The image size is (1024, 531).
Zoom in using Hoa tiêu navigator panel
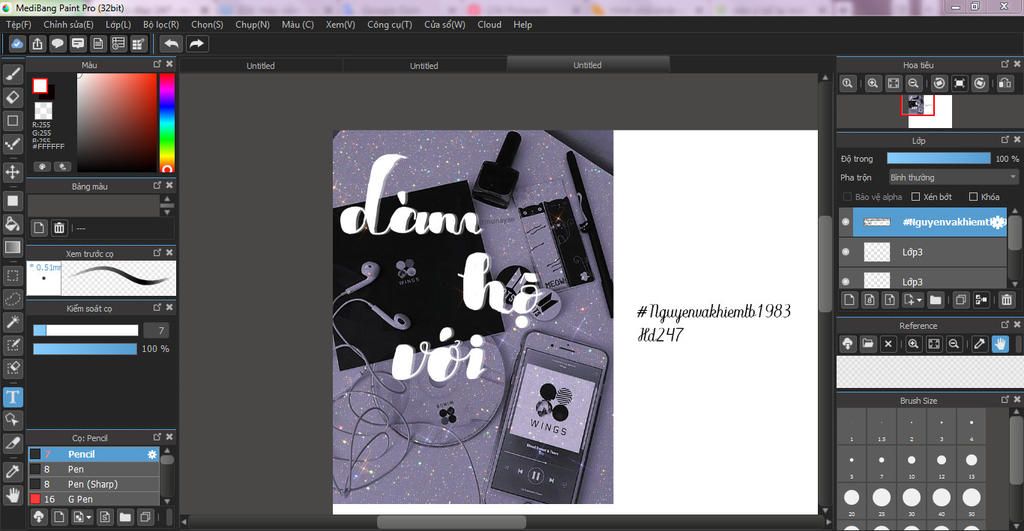[872, 83]
